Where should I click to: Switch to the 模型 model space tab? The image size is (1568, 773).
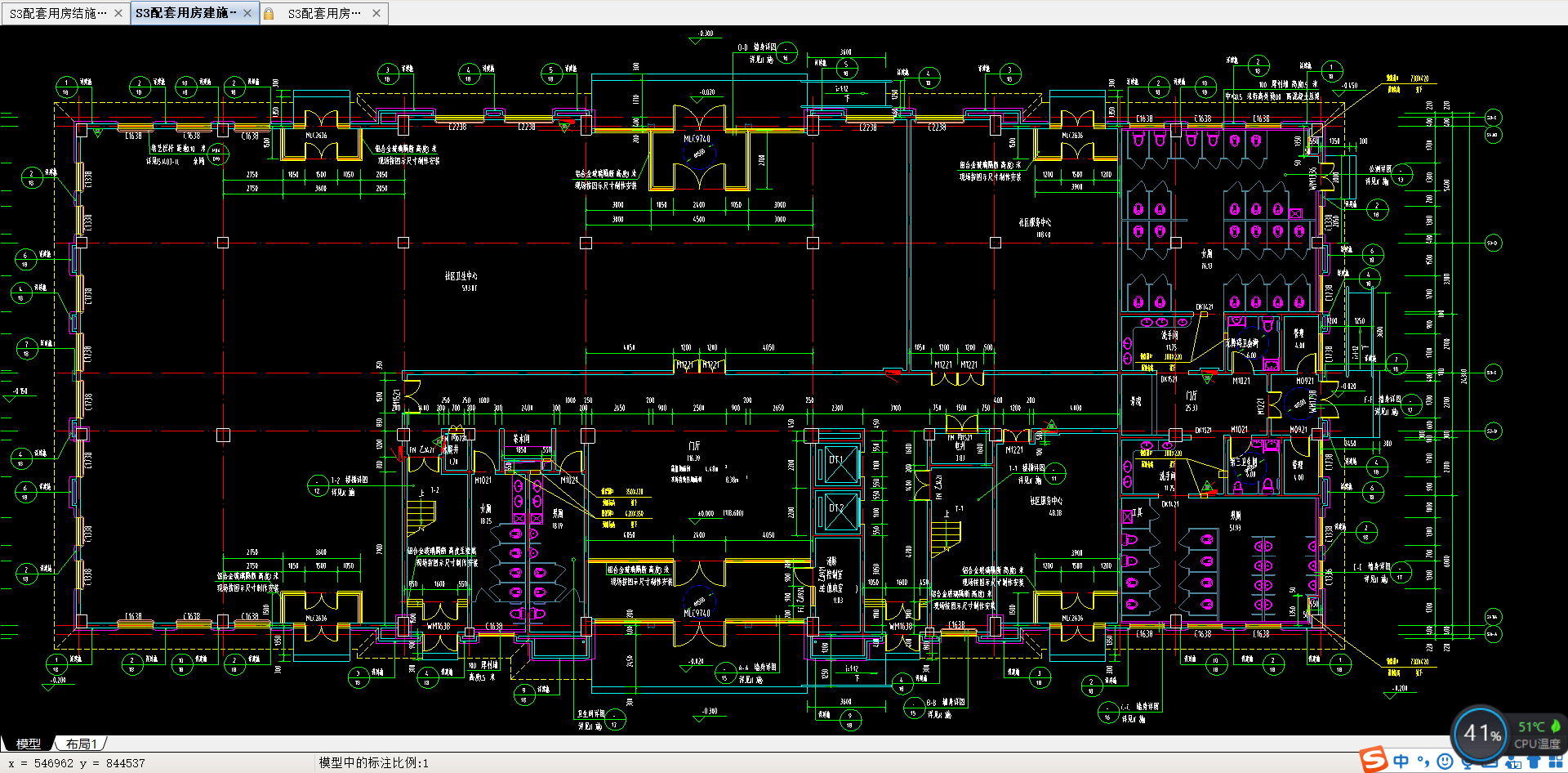(x=29, y=744)
